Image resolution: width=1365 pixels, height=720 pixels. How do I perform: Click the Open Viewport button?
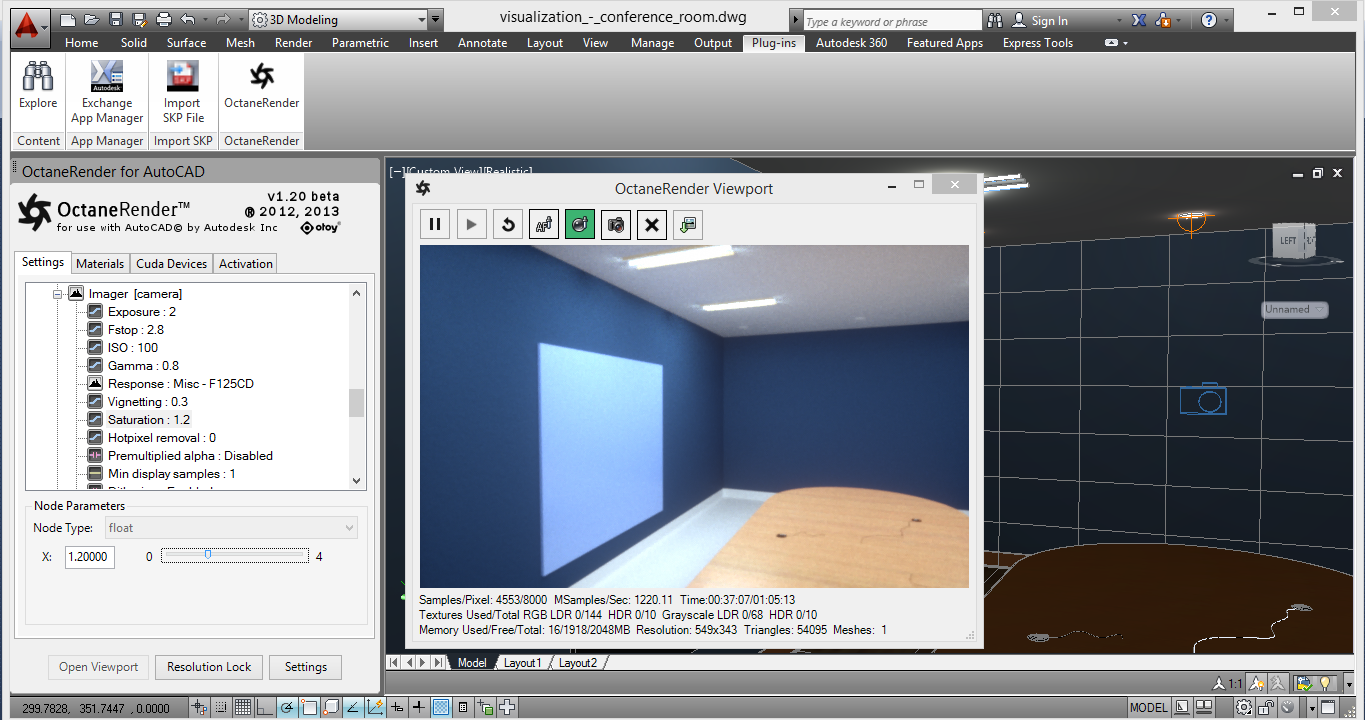click(99, 667)
